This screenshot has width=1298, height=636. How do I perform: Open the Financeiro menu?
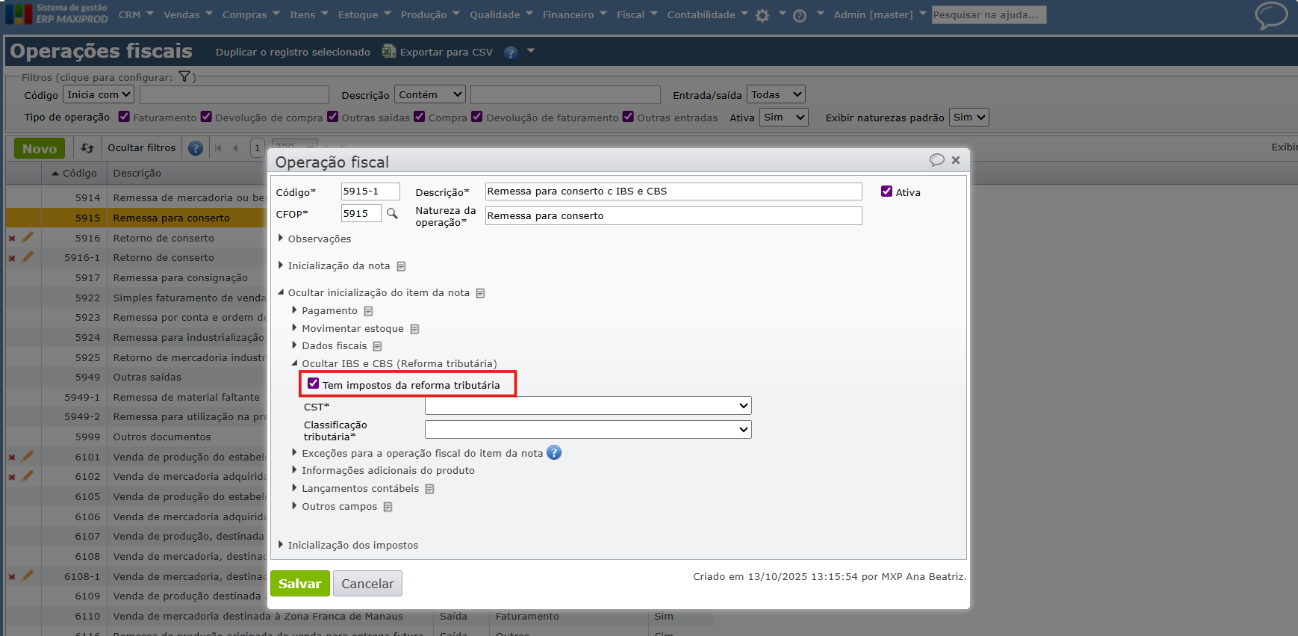coord(575,15)
